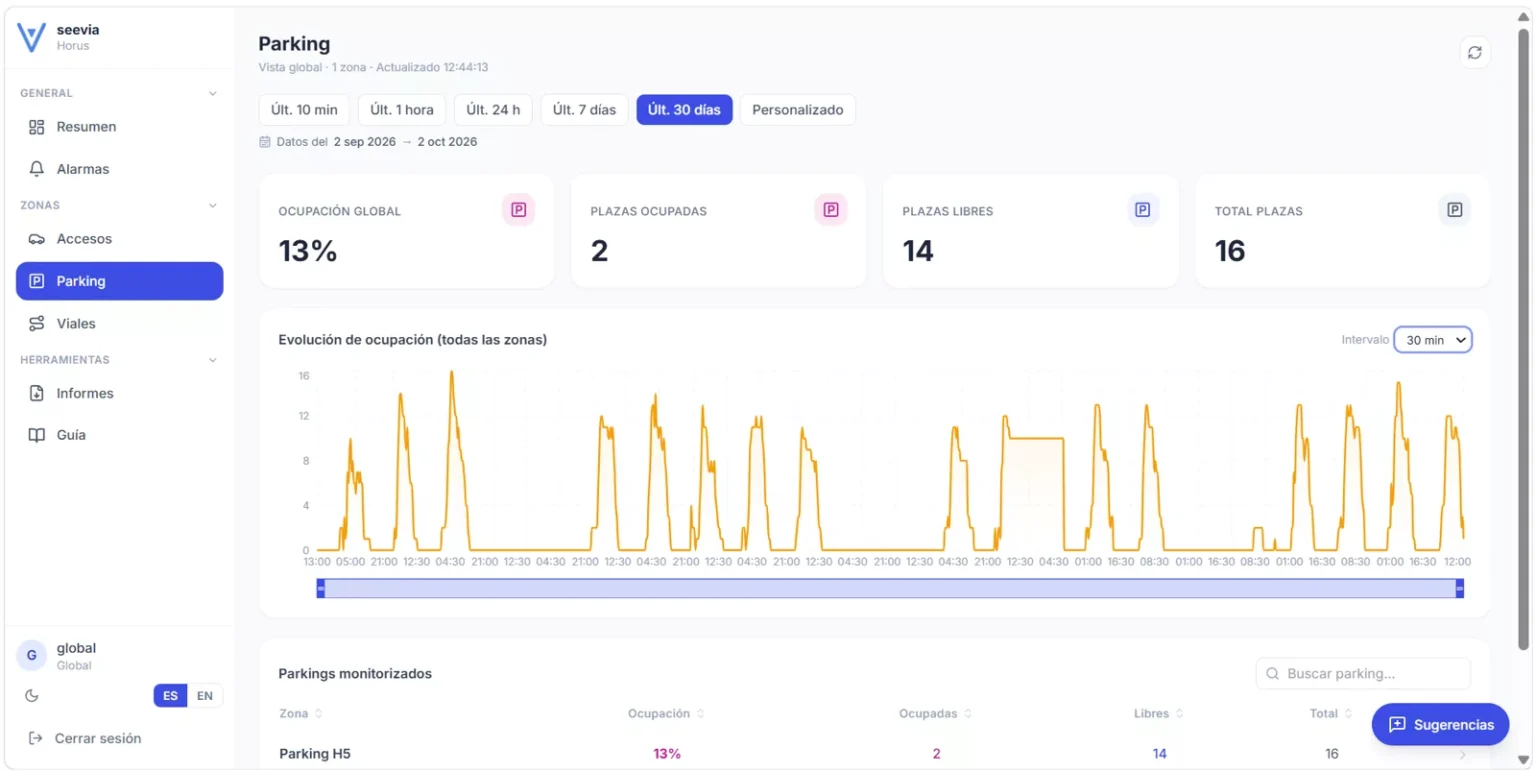The width and height of the screenshot is (1536, 772).
Task: Click the Alarmas bell icon
Action: tap(37, 169)
